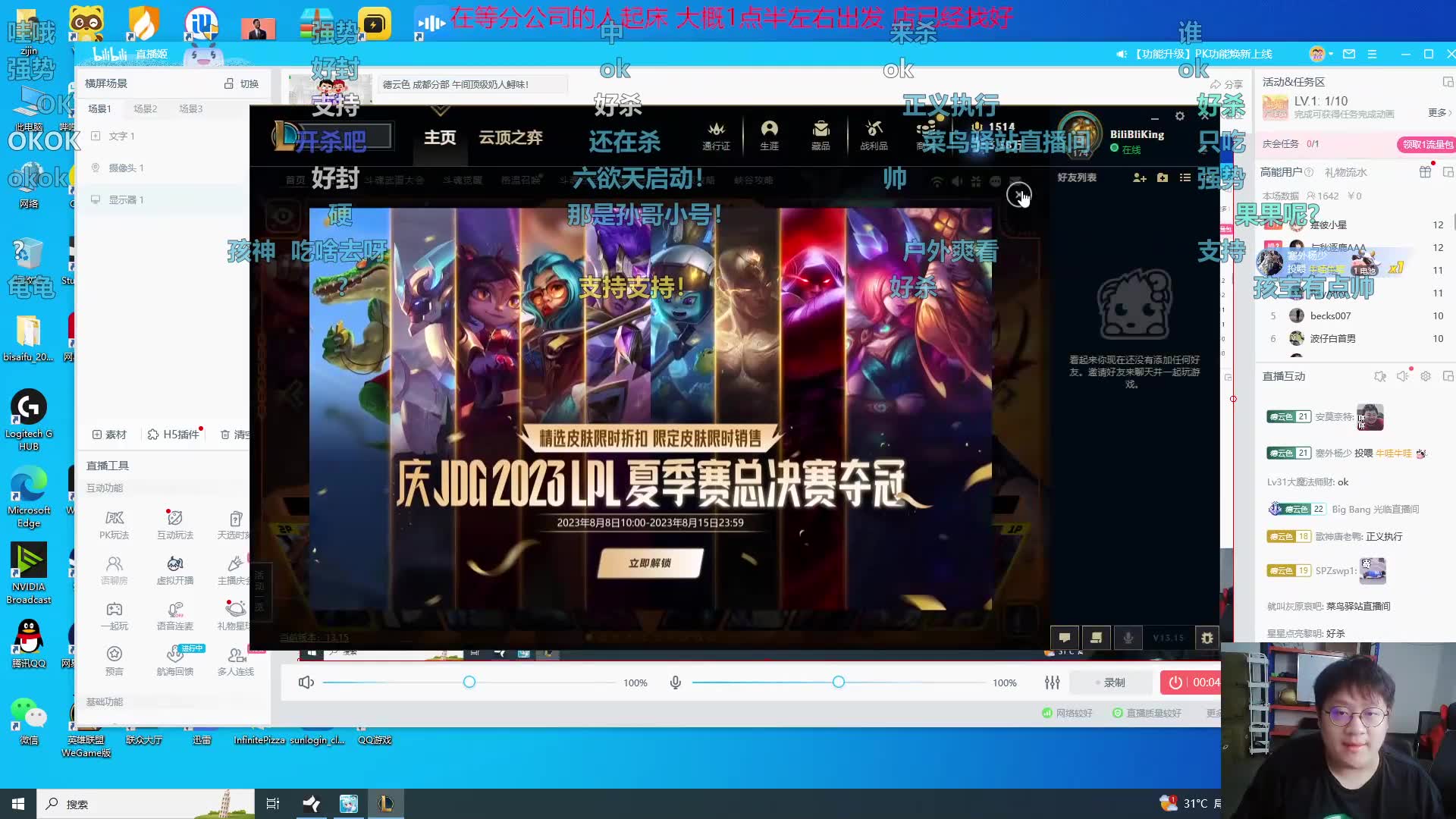Open the 一起玩 tool

click(x=115, y=616)
